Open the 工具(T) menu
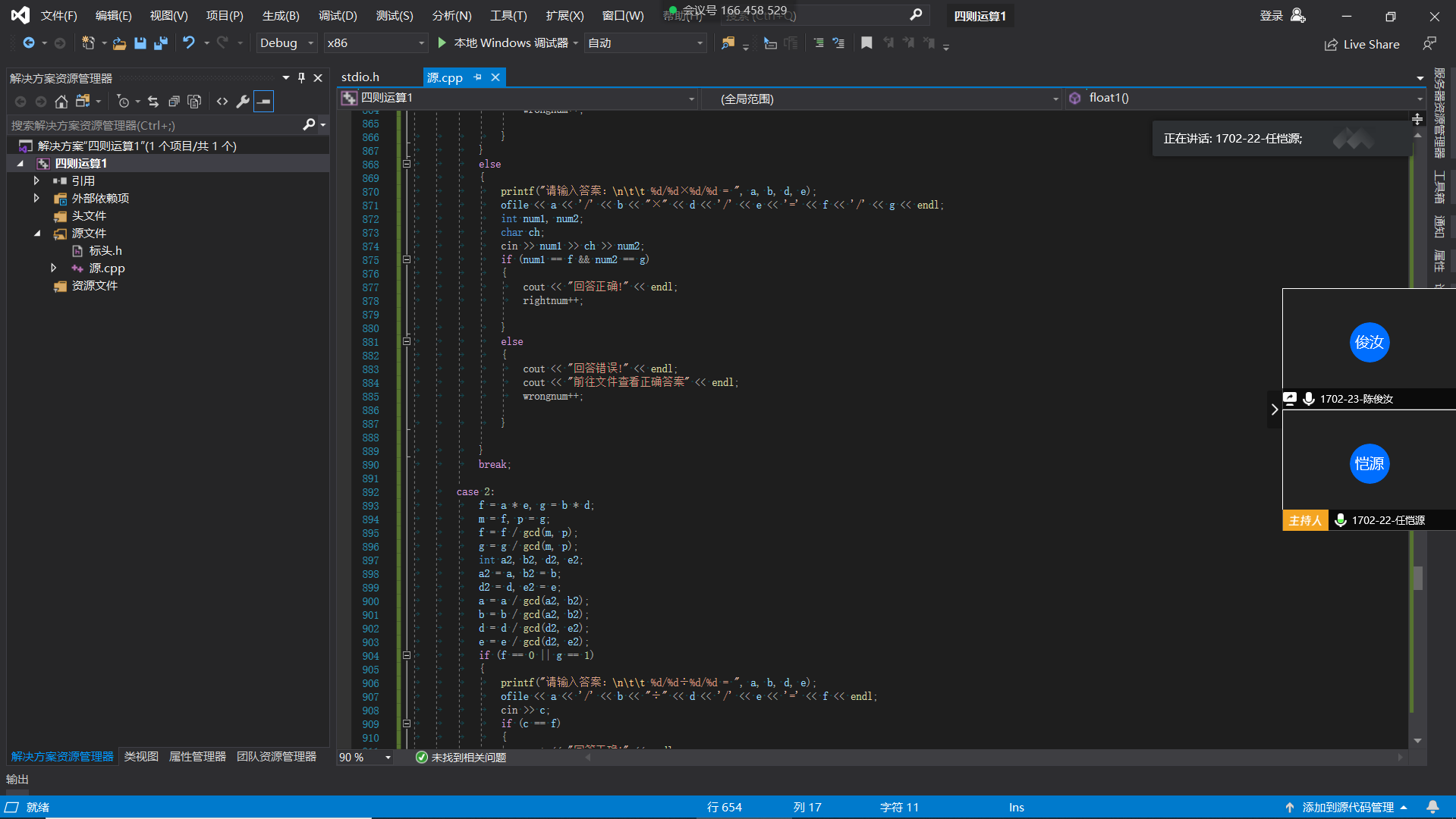Viewport: 1456px width, 819px height. pyautogui.click(x=508, y=15)
